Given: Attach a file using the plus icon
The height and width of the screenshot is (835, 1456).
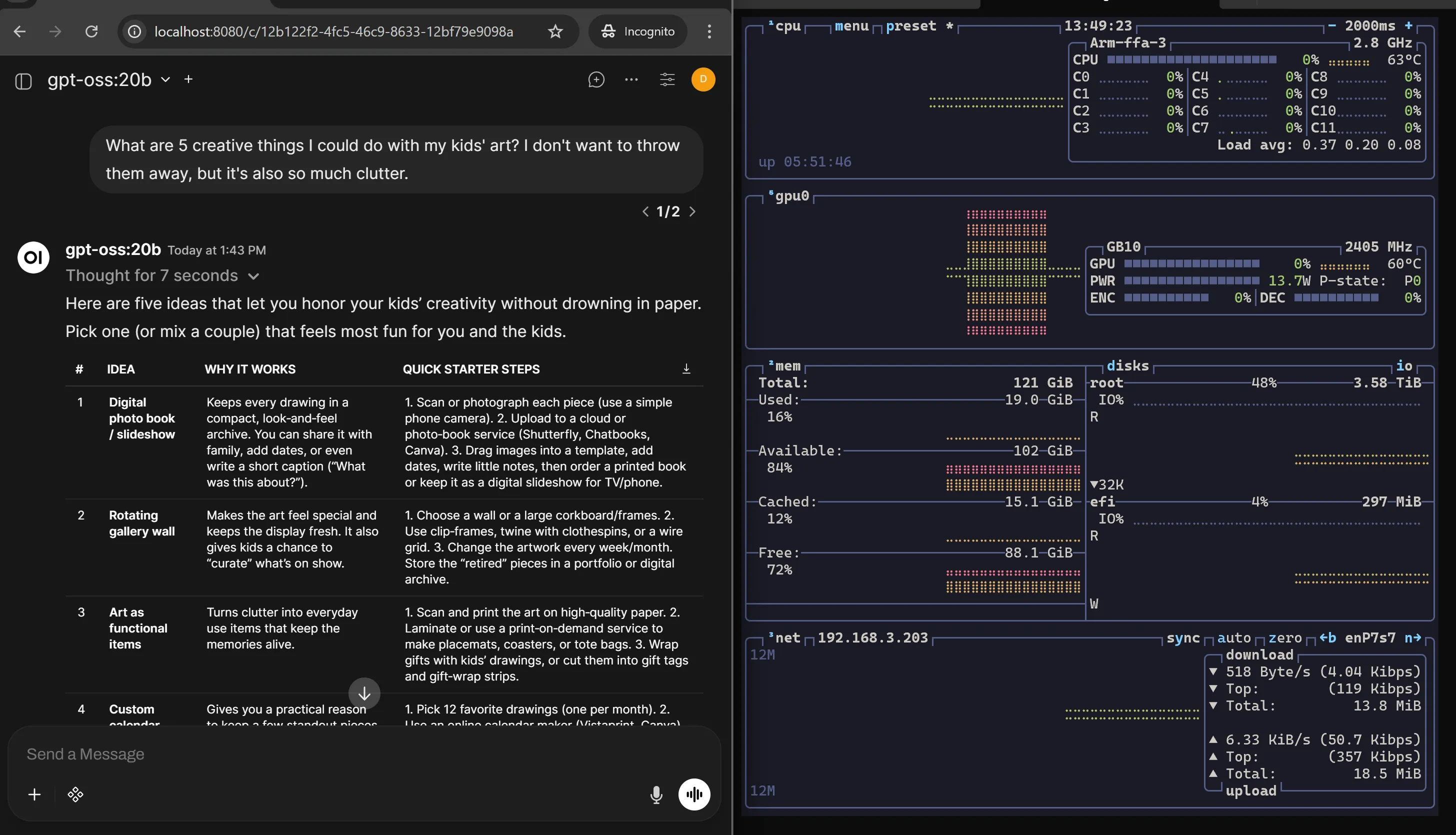Looking at the screenshot, I should point(34,795).
